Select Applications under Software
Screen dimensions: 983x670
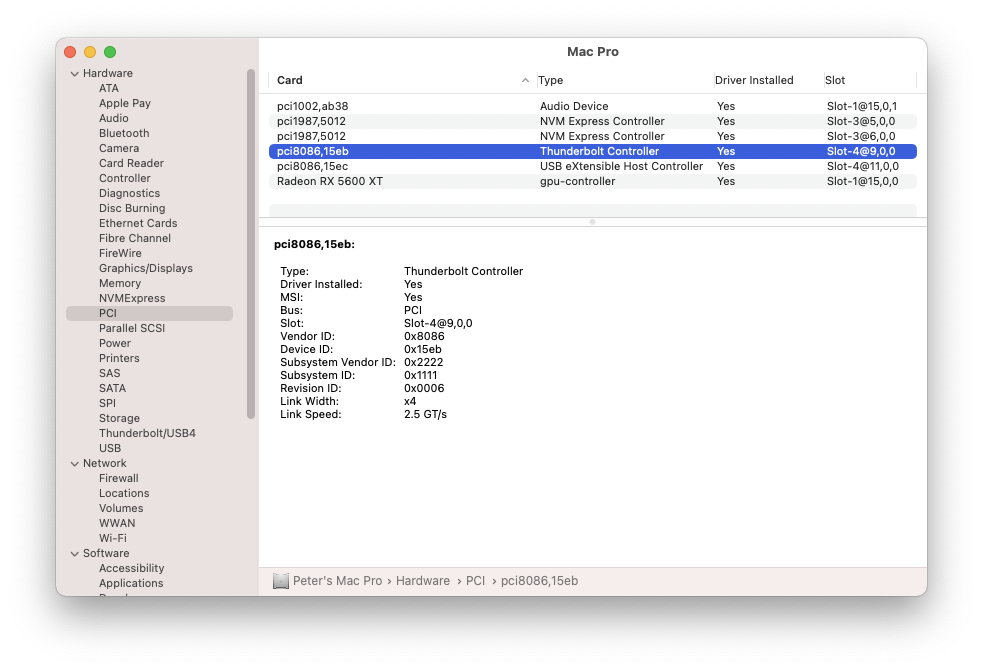tap(131, 584)
